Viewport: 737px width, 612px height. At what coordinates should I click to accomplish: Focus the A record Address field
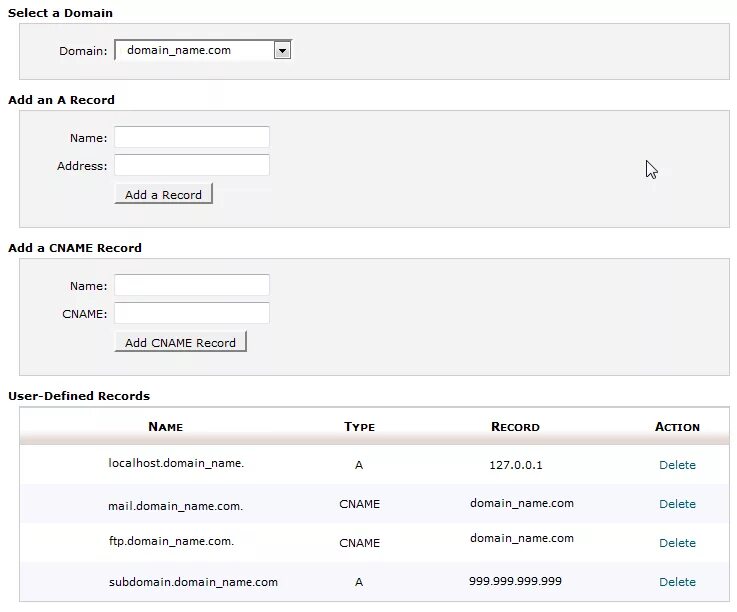pyautogui.click(x=192, y=165)
